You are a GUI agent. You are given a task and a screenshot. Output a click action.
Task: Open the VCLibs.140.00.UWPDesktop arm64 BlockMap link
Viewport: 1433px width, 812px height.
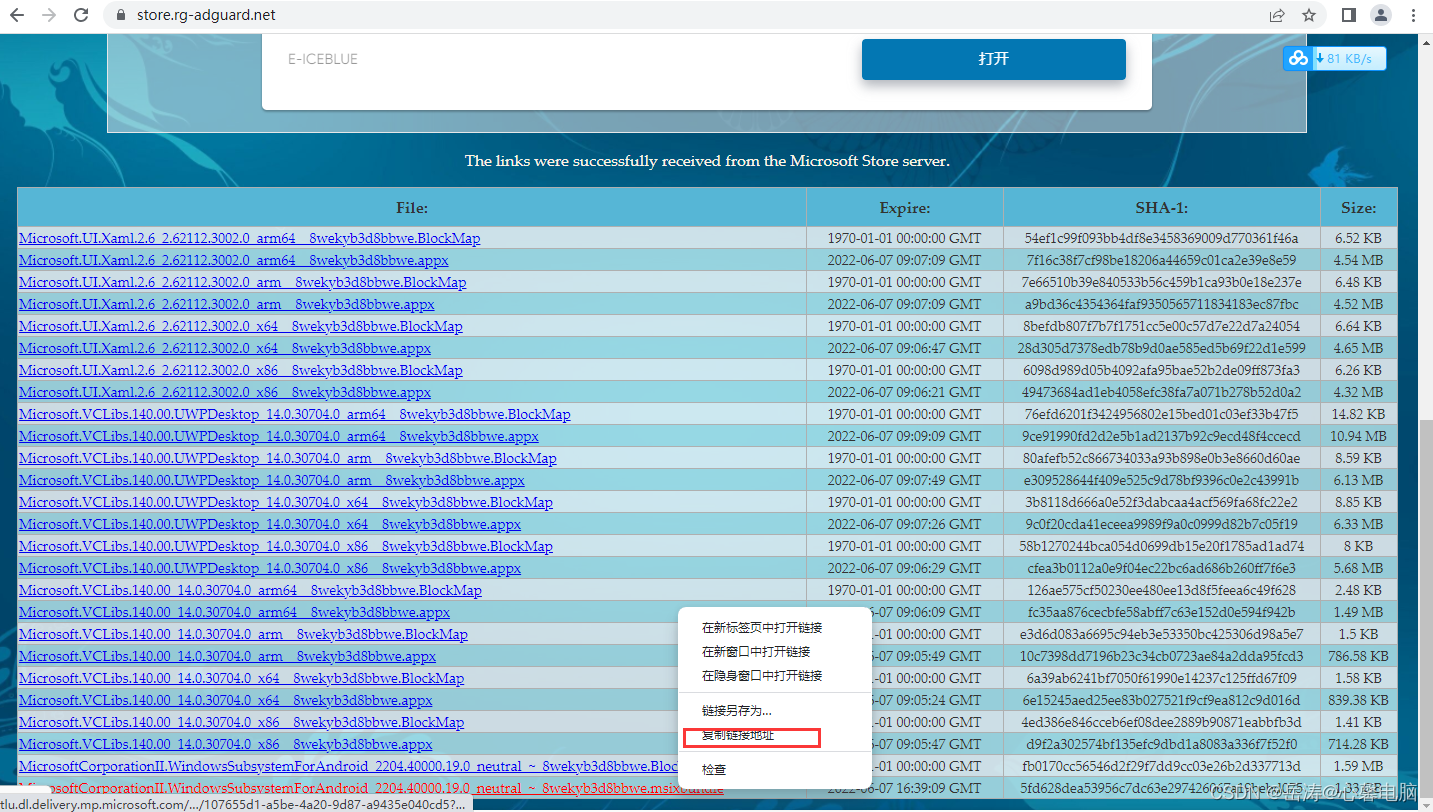294,414
